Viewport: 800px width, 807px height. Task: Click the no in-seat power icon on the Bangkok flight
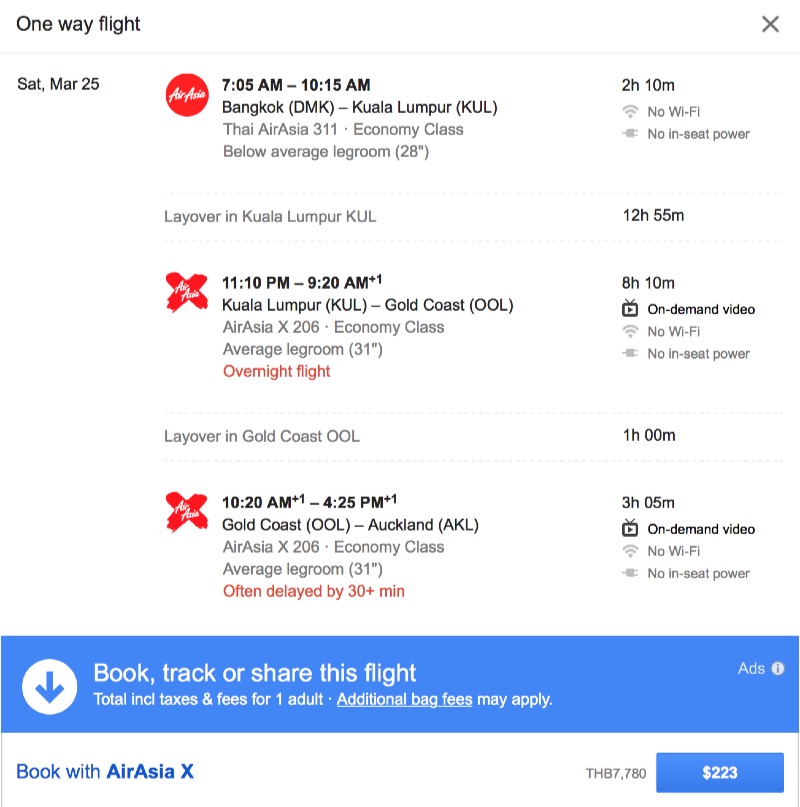click(x=630, y=134)
